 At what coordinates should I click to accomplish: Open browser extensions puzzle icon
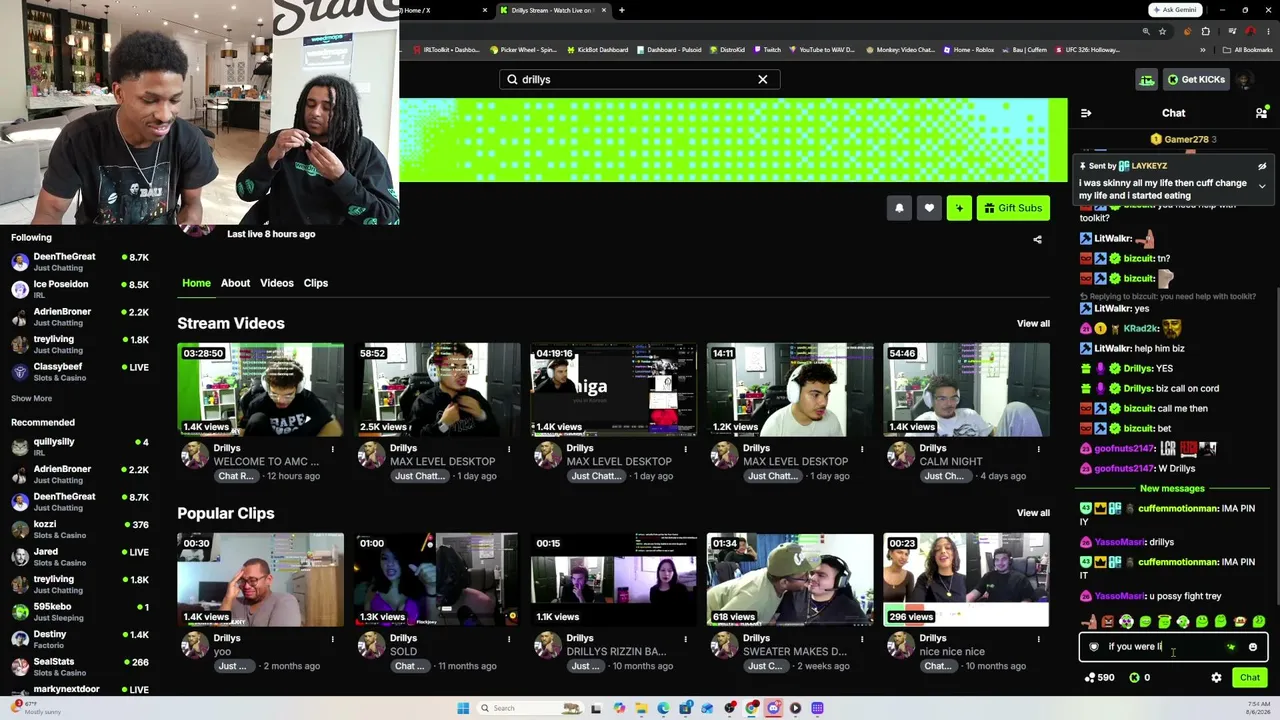coord(1206,31)
